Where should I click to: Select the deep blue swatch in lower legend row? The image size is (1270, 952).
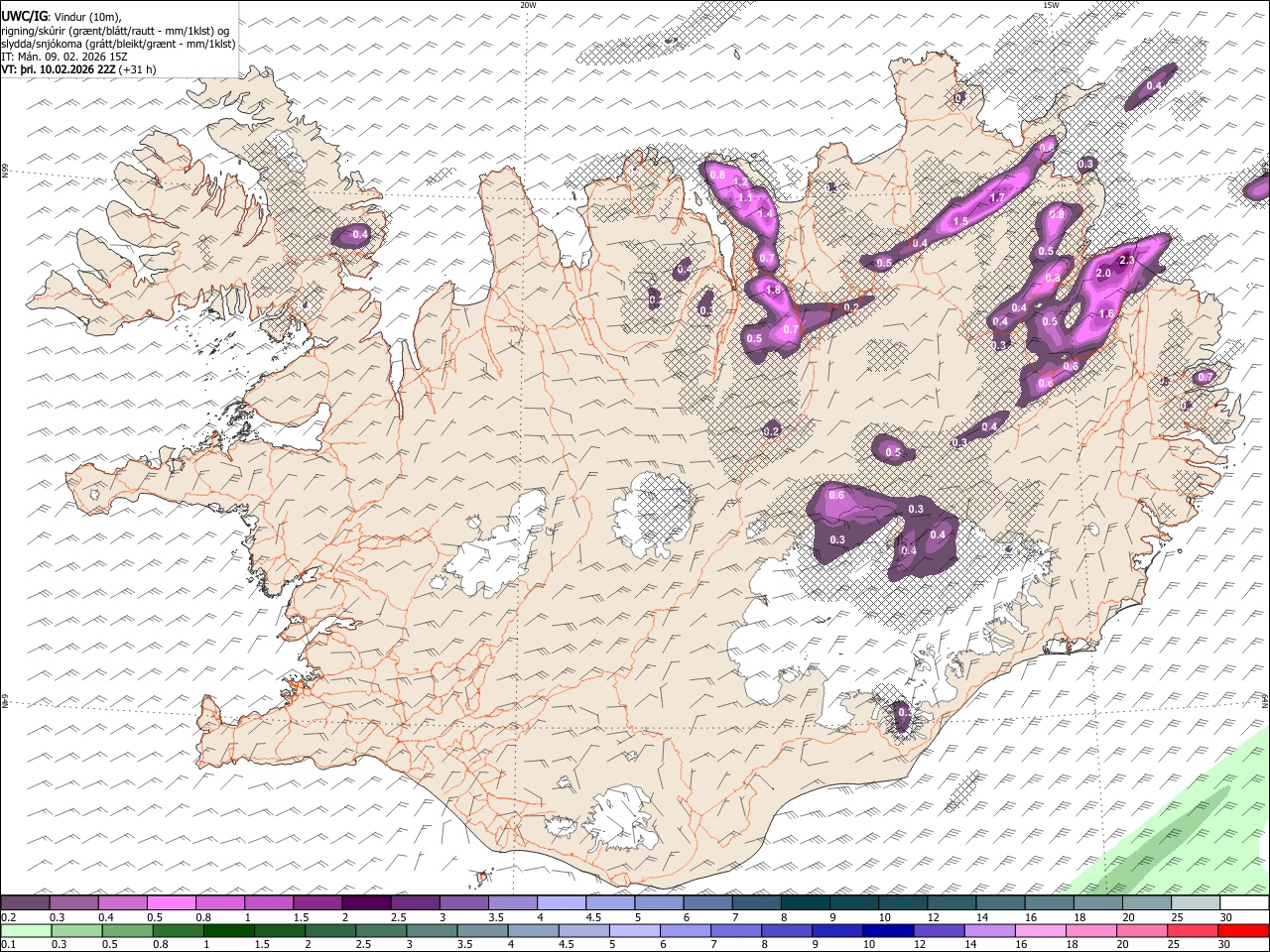pos(888,931)
